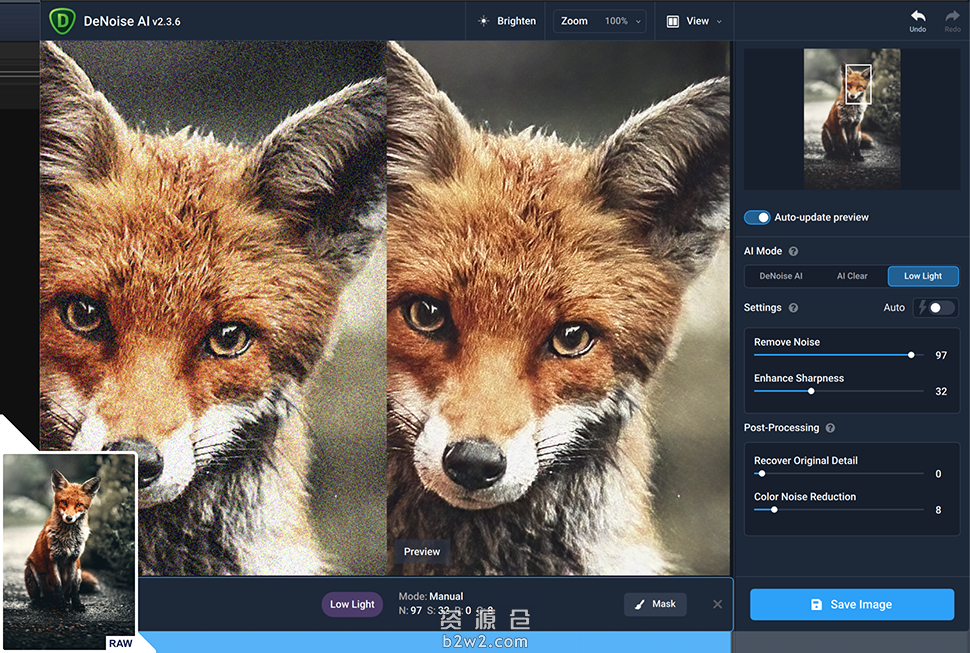Toggle Auto-update preview switch
This screenshot has width=970, height=653.
click(x=758, y=217)
